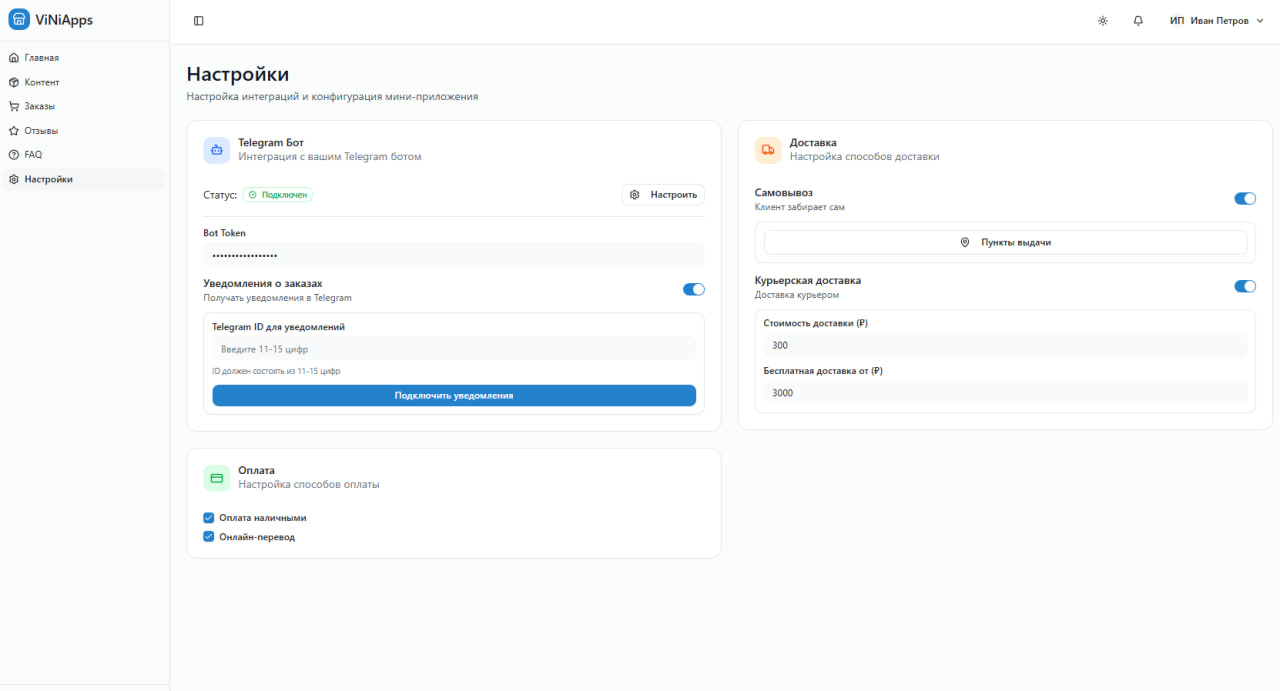The height and width of the screenshot is (691, 1280).
Task: Click the Доставка truck icon
Action: 768,150
